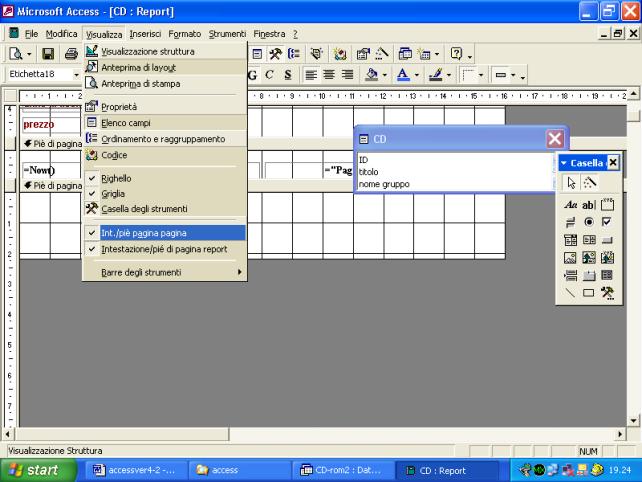Choose Anteprima di stampa menu entry
642x482 pixels.
coord(165,84)
